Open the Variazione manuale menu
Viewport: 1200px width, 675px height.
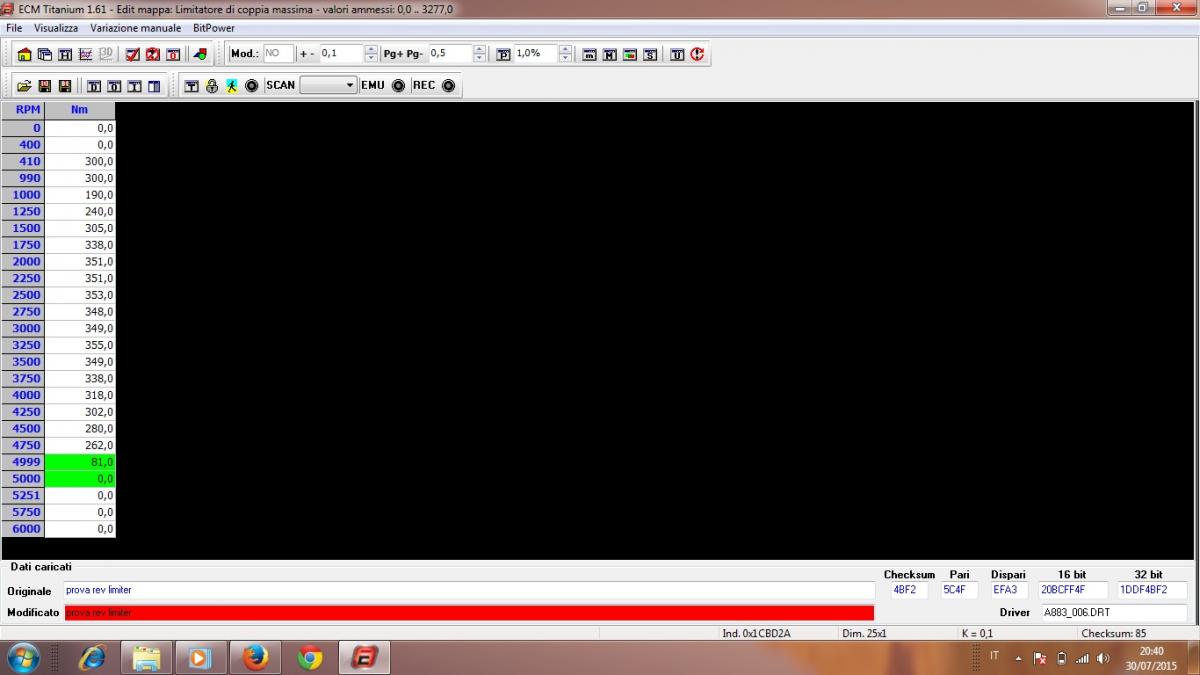pyautogui.click(x=136, y=28)
